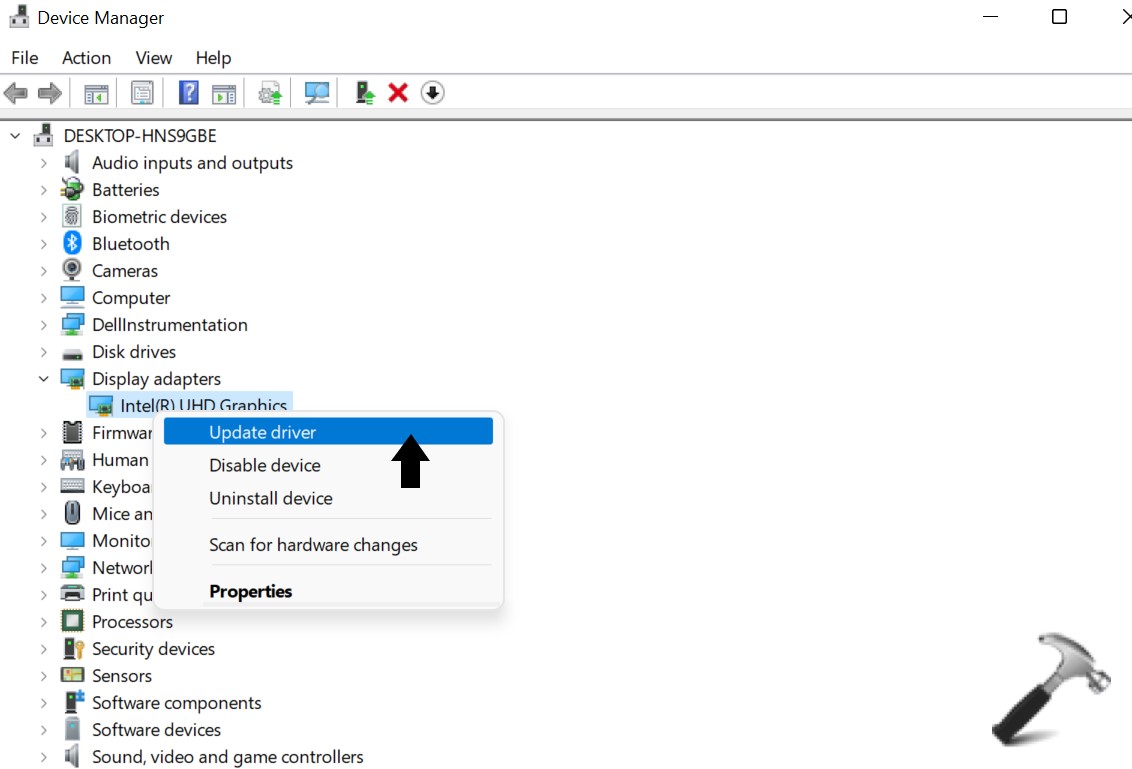The height and width of the screenshot is (769, 1132).
Task: Open the Action menu
Action: tap(87, 58)
